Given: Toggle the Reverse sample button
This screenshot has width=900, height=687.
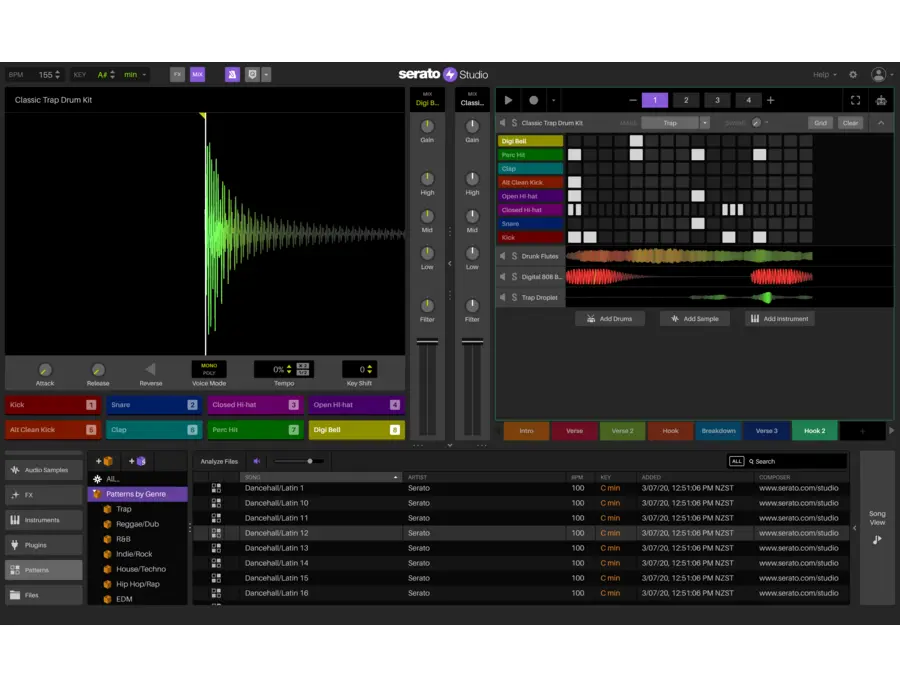Looking at the screenshot, I should click(150, 369).
